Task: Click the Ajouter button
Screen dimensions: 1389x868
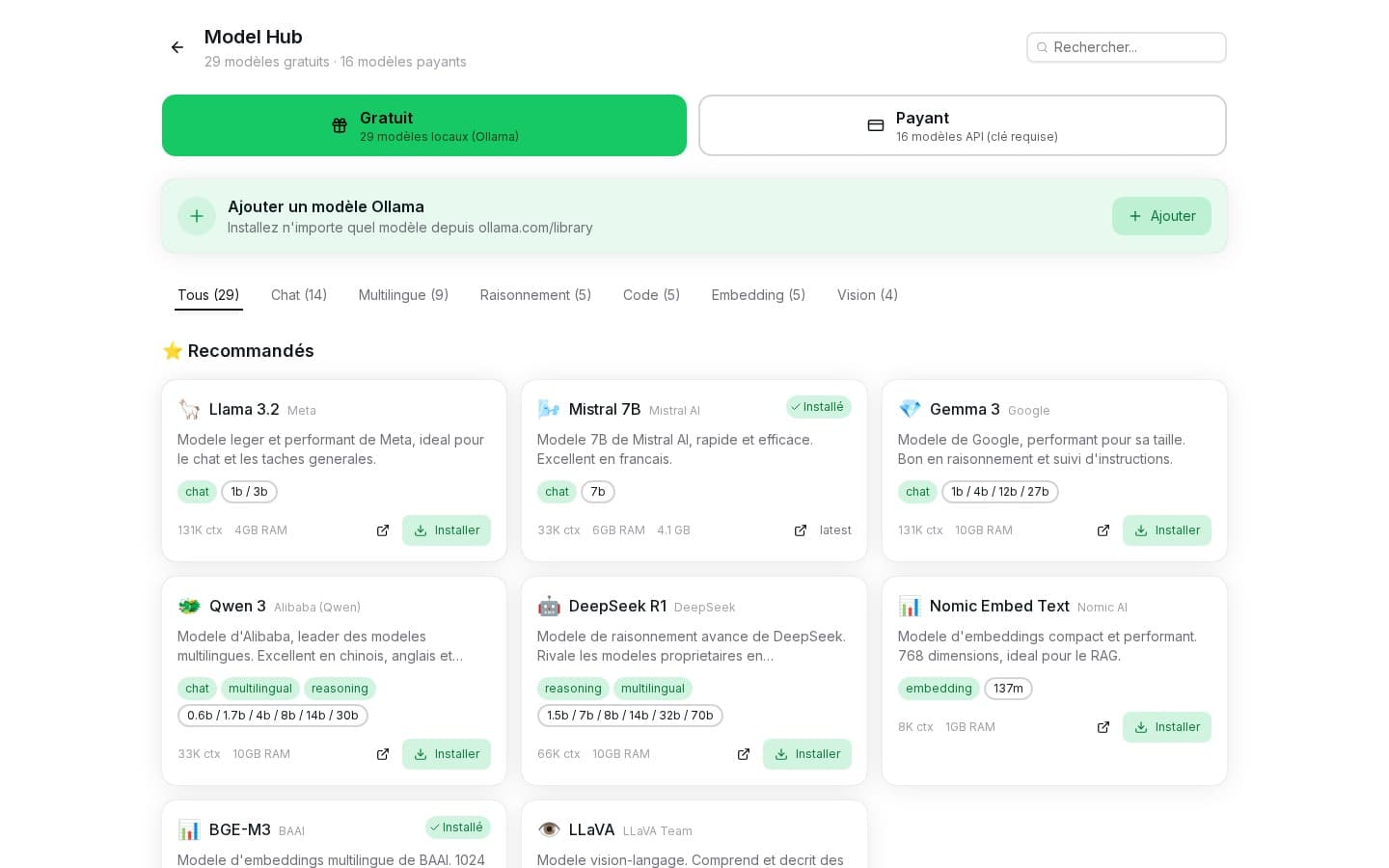Action: (1161, 216)
